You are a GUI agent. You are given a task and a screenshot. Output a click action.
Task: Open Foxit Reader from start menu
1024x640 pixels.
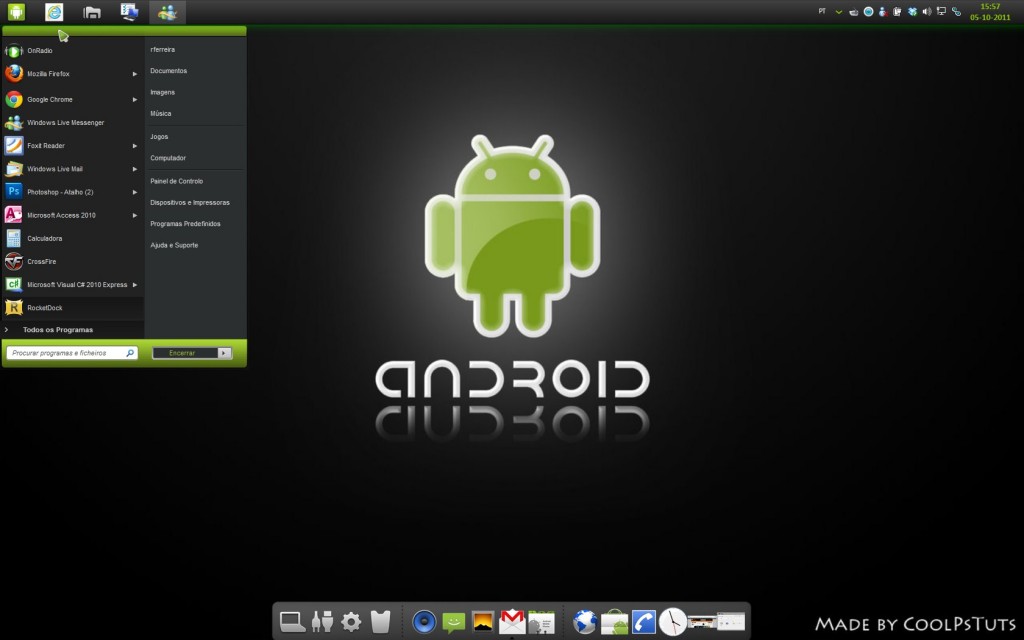(72, 146)
